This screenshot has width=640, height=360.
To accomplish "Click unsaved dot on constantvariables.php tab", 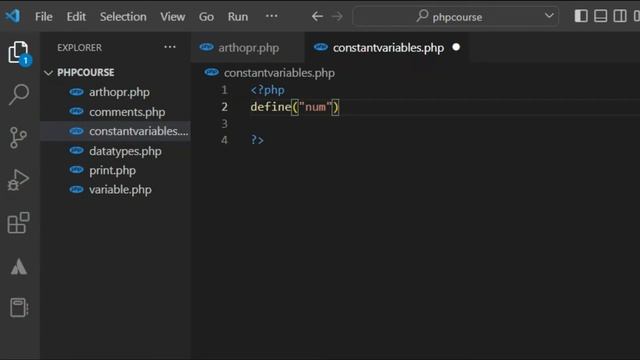I will coord(456,47).
